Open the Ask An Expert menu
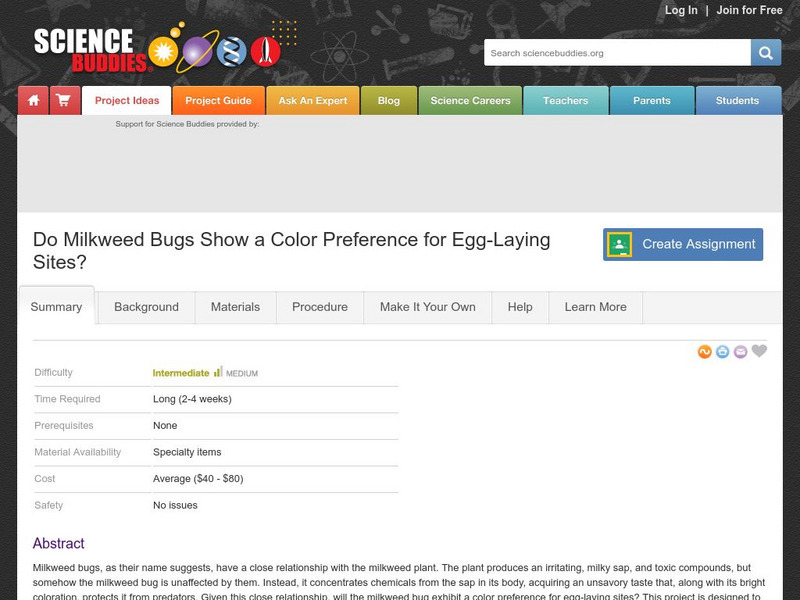800x600 pixels. tap(313, 100)
